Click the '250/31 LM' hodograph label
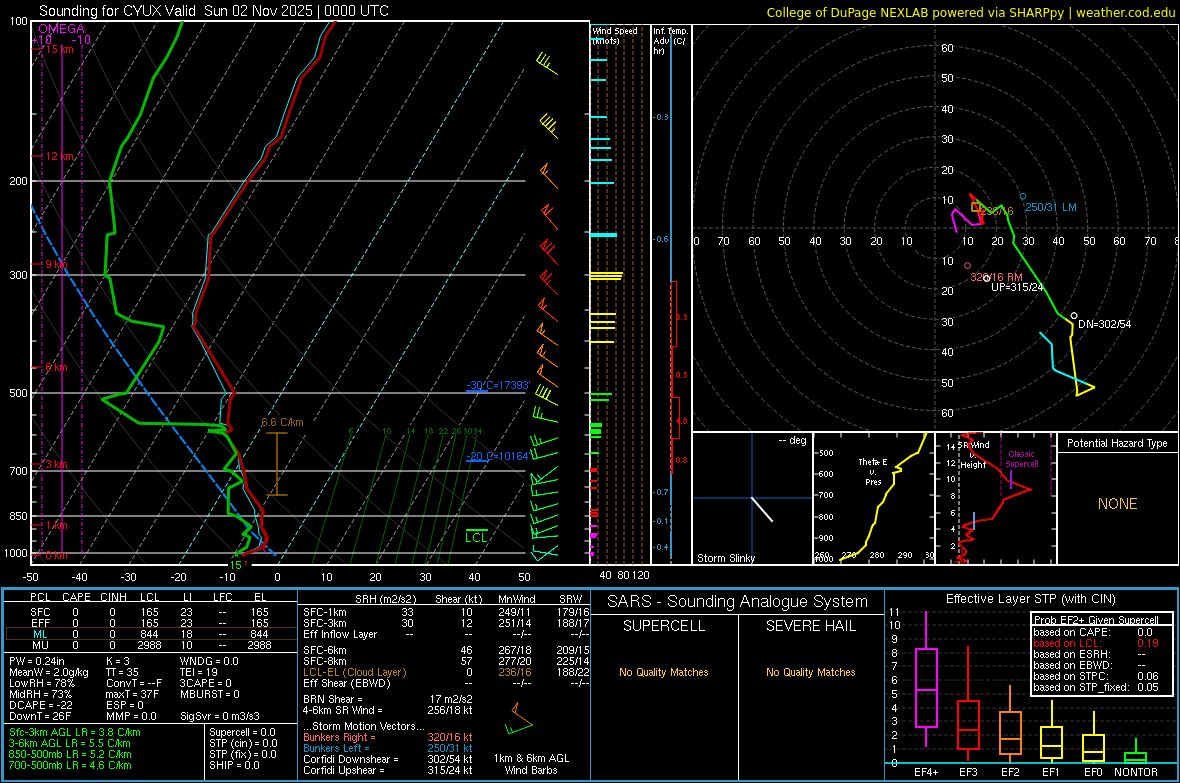The width and height of the screenshot is (1180, 783). tap(1051, 207)
